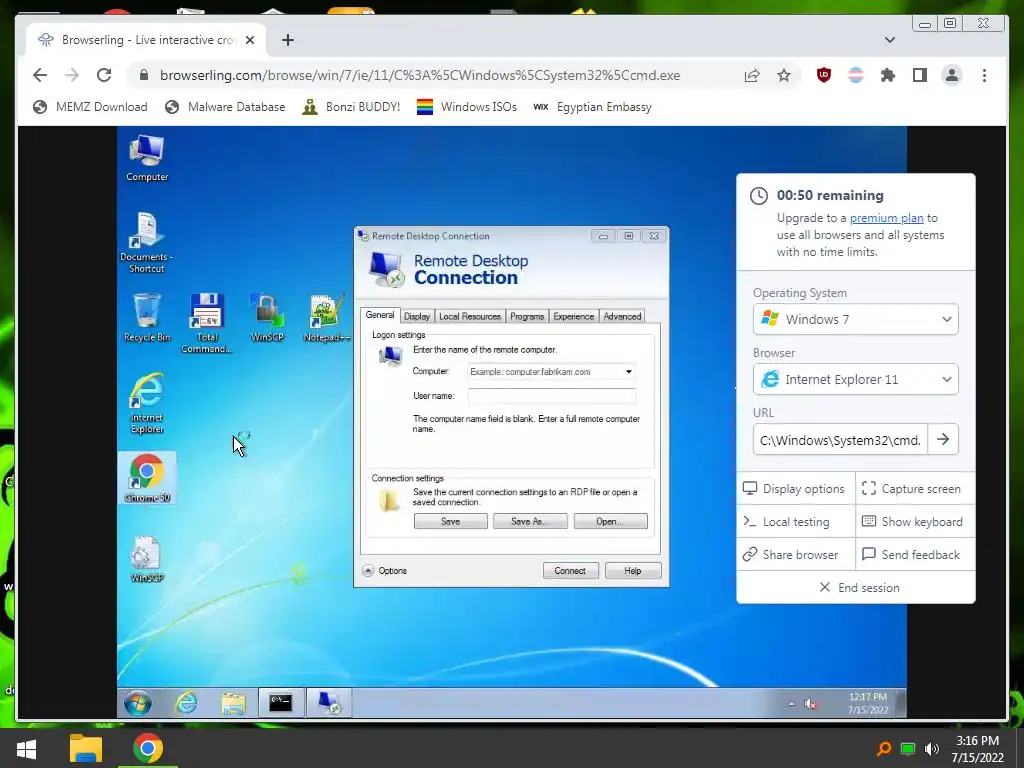This screenshot has width=1024, height=768.
Task: Click the Connect button
Action: (x=570, y=571)
